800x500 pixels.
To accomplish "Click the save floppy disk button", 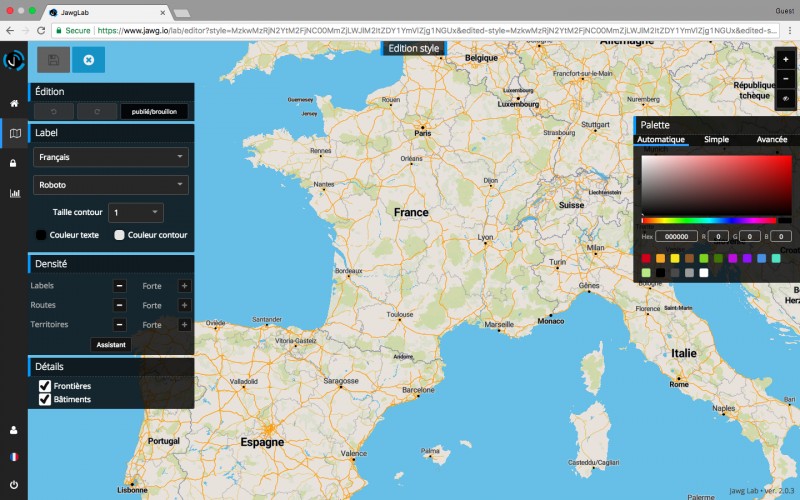I will [54, 60].
